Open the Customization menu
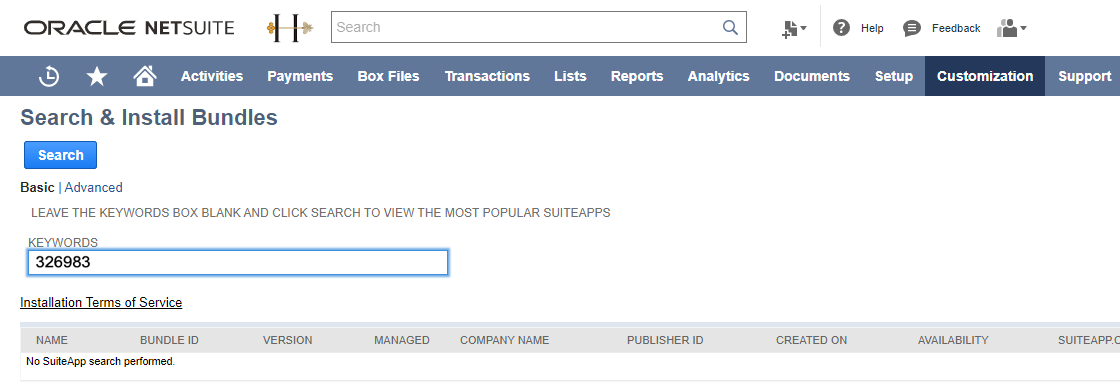The width and height of the screenshot is (1120, 392). click(984, 76)
